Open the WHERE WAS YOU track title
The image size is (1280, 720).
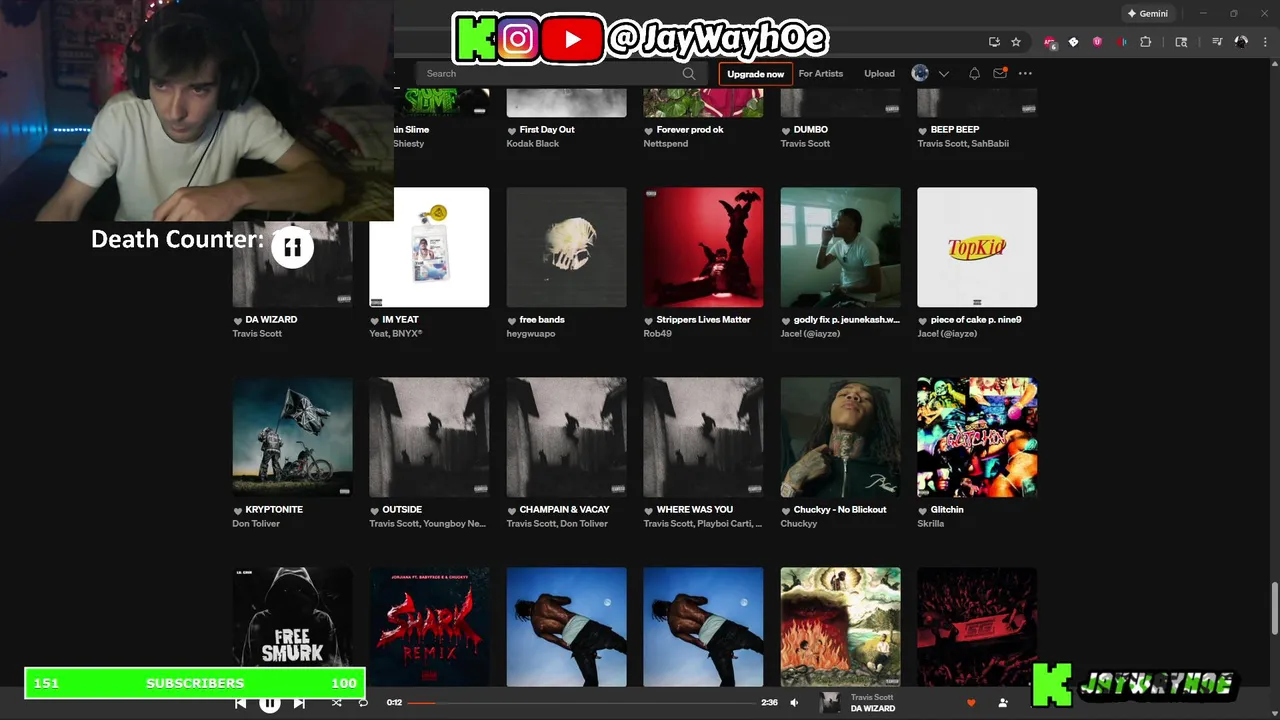click(694, 509)
